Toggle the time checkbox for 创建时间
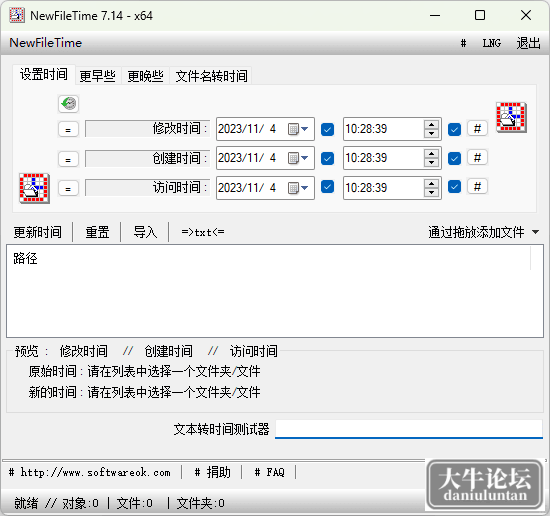Image resolution: width=550 pixels, height=516 pixels. tap(454, 159)
